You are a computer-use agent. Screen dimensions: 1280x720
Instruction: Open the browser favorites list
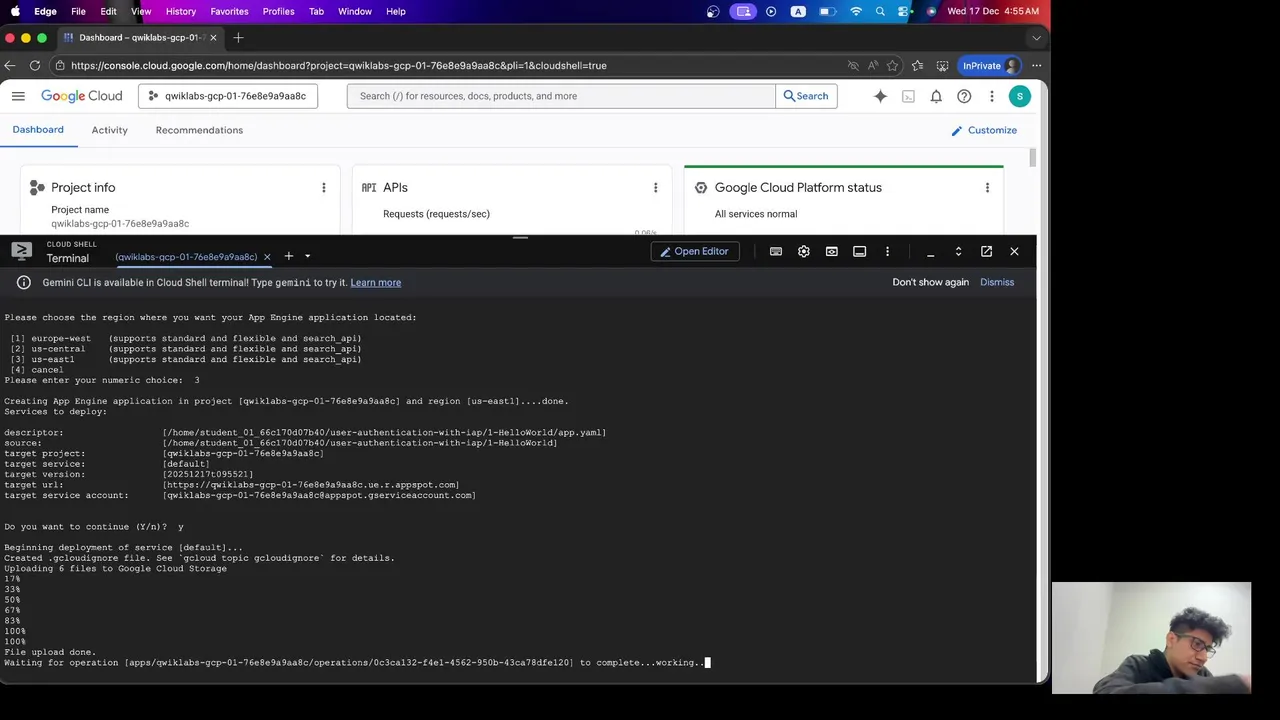[917, 65]
